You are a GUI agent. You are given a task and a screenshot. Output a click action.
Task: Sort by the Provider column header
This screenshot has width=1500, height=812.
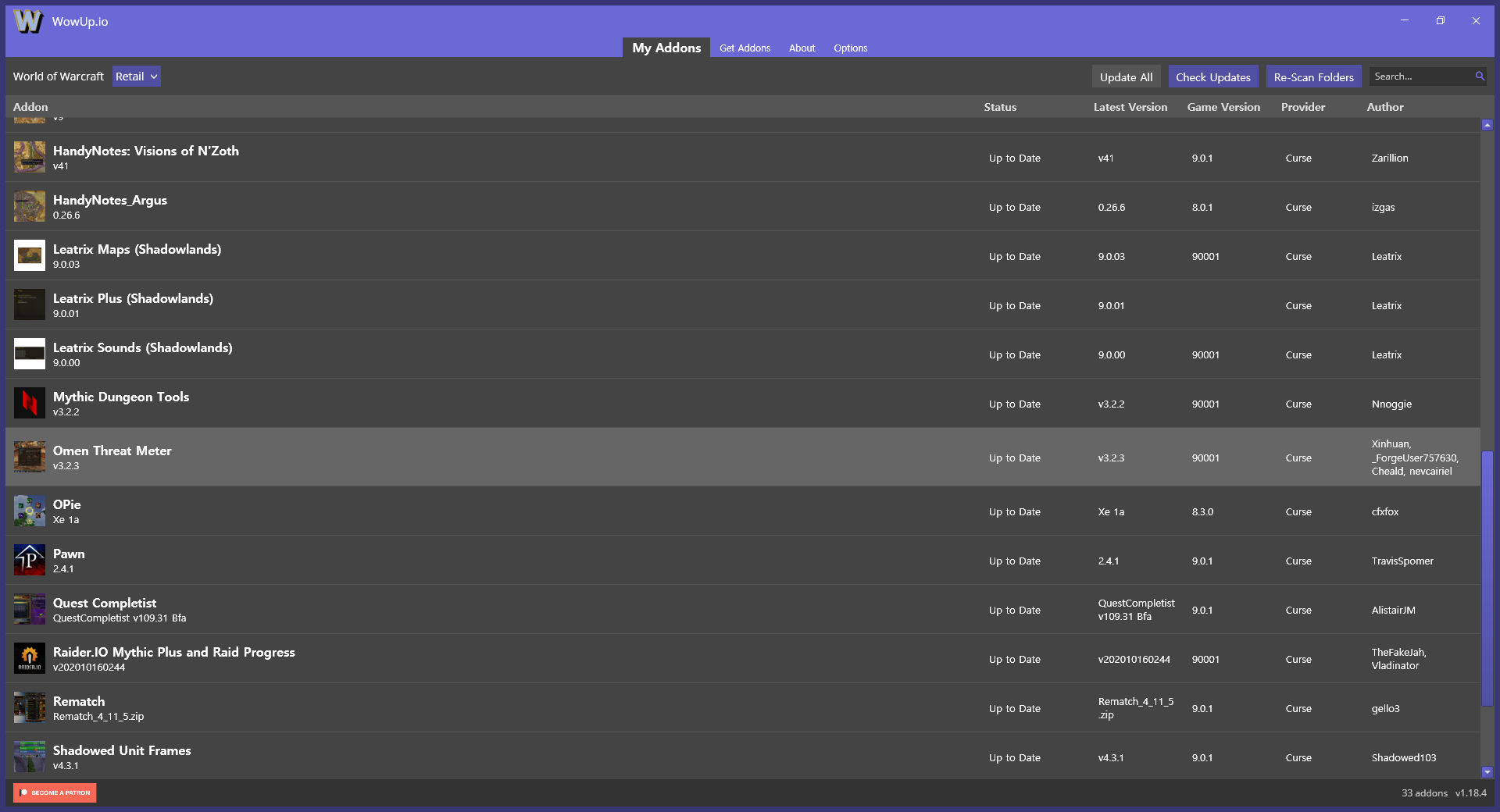click(1303, 107)
